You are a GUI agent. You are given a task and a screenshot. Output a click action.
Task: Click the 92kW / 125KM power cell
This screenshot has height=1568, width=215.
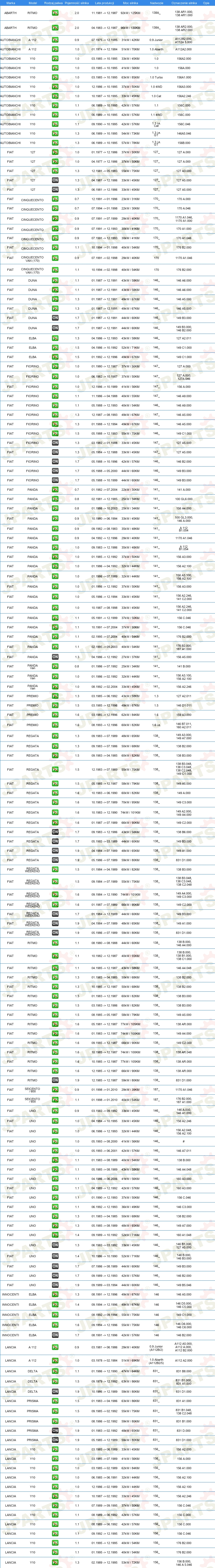pos(131,13)
